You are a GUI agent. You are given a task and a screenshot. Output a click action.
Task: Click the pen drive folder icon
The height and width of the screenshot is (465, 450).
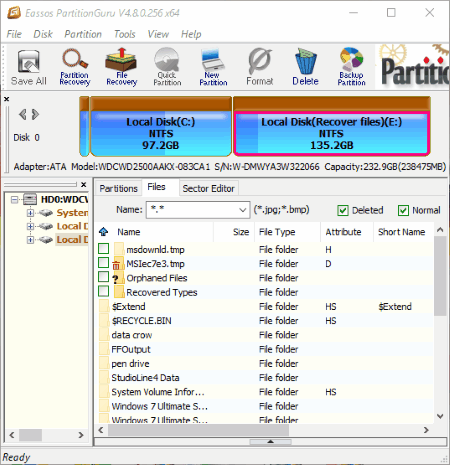pyautogui.click(x=104, y=363)
